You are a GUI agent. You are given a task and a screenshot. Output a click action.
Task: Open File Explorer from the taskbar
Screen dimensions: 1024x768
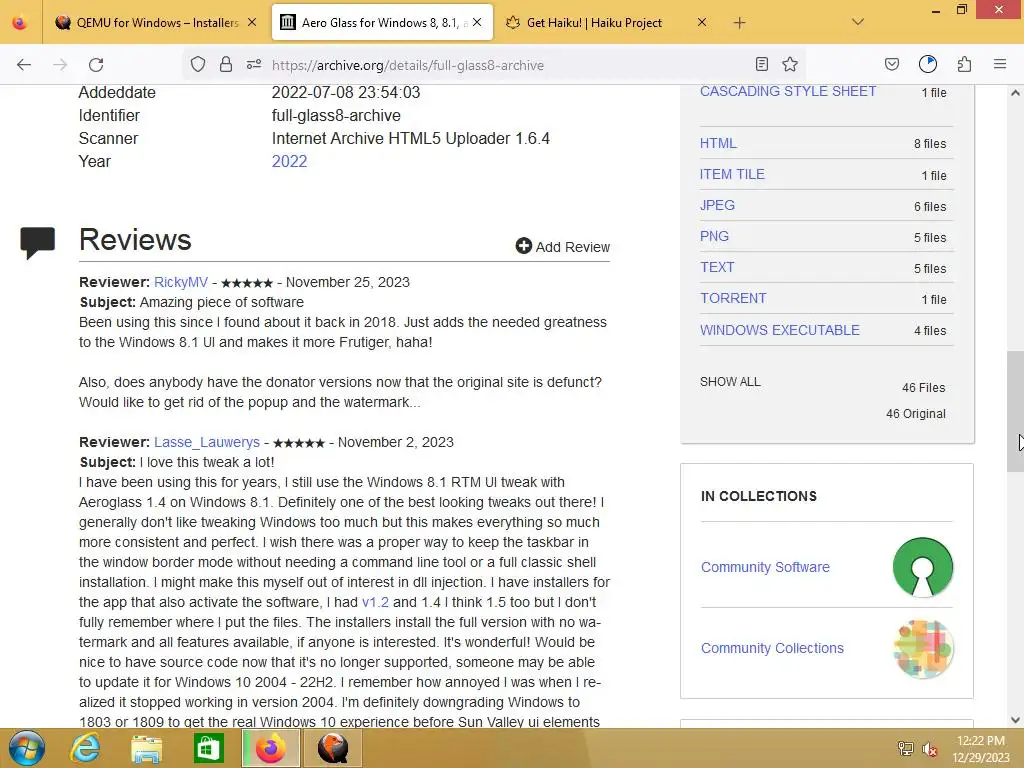[147, 748]
